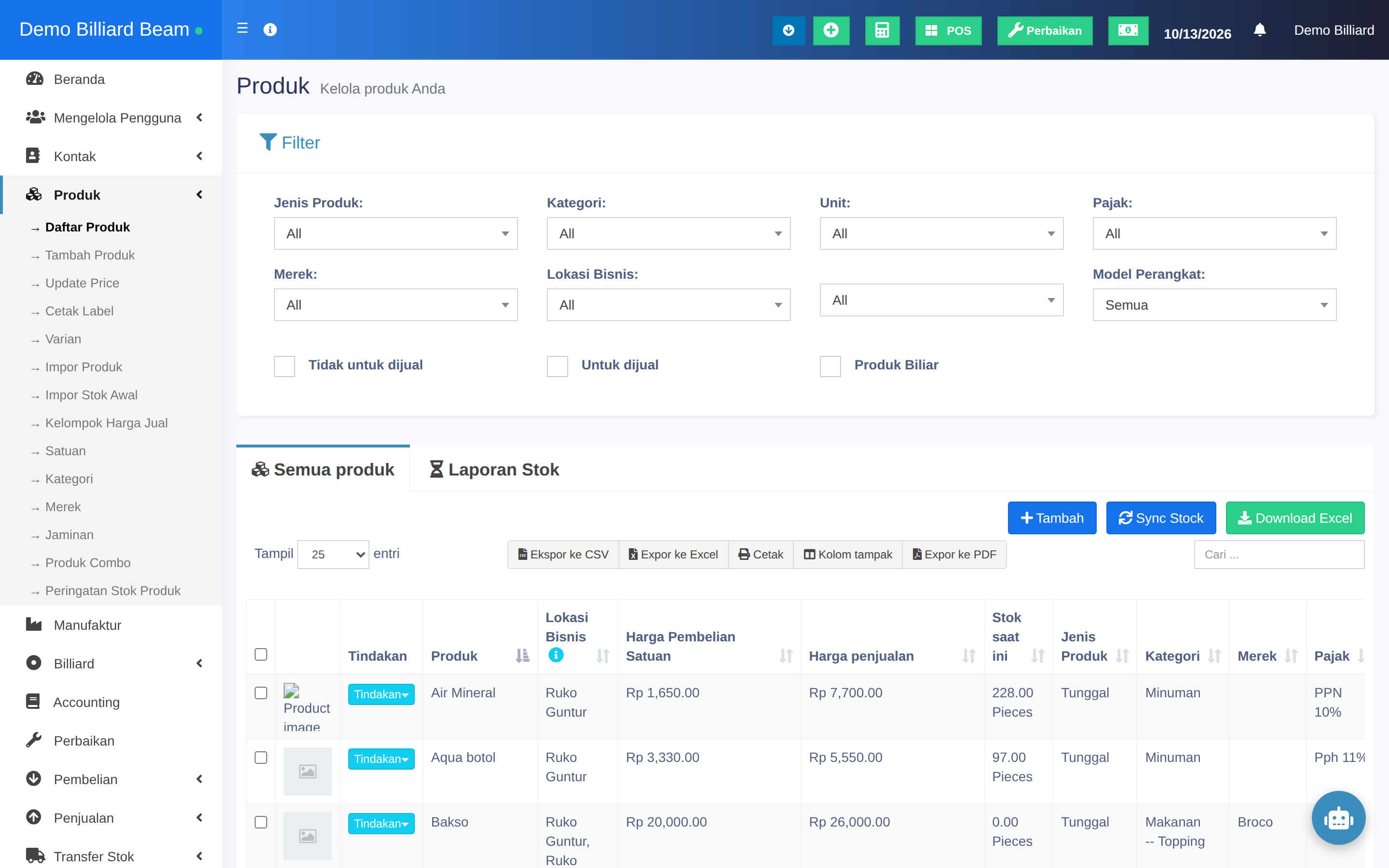
Task: Open the info icon in the header
Action: pos(270,30)
